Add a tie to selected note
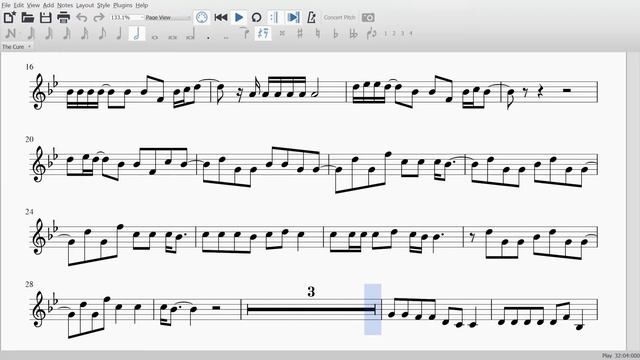This screenshot has height=360, width=640. tap(244, 33)
